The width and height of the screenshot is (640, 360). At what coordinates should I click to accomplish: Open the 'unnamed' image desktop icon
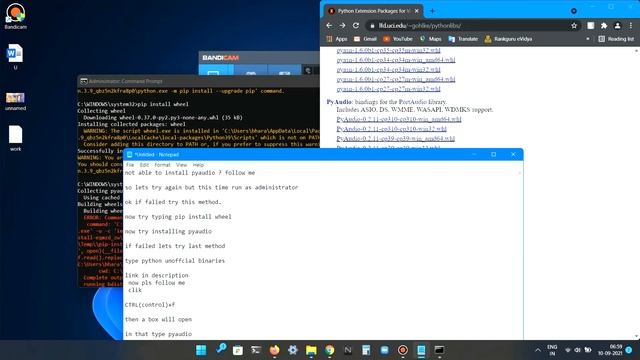coord(16,101)
